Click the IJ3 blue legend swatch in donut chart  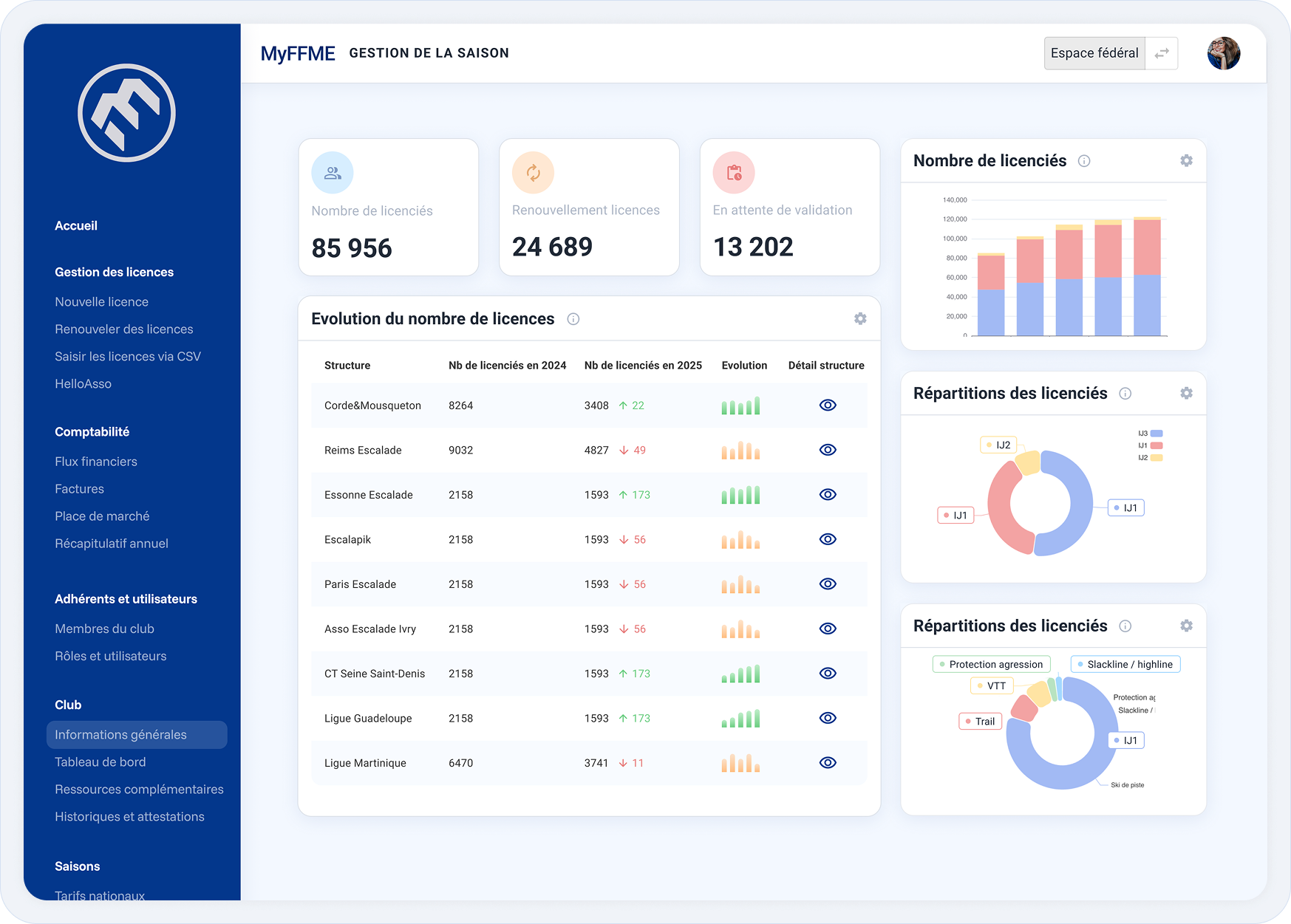[x=1157, y=434]
